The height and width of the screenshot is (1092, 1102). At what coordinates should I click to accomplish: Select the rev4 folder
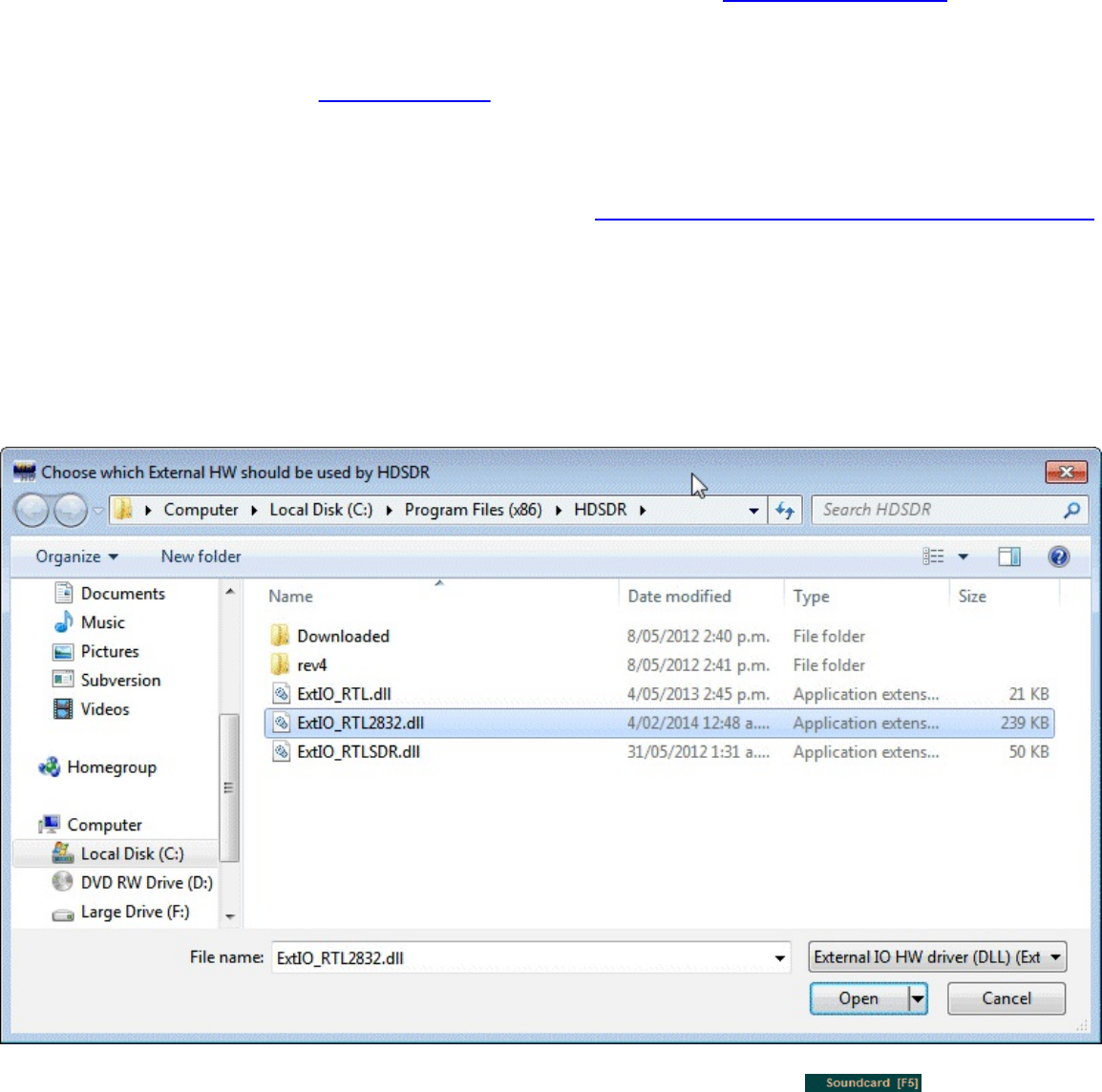[312, 665]
